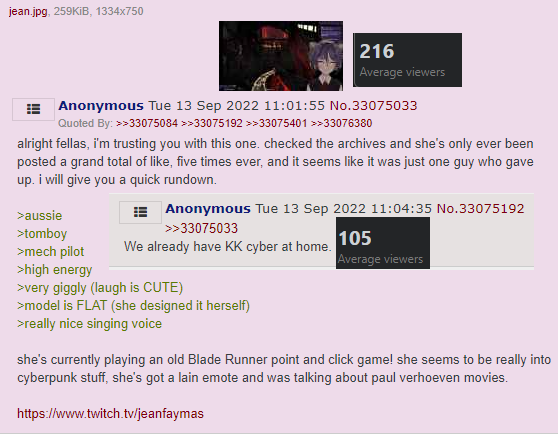Click the original post timestamp 11:01:55
The width and height of the screenshot is (558, 434).
click(237, 106)
